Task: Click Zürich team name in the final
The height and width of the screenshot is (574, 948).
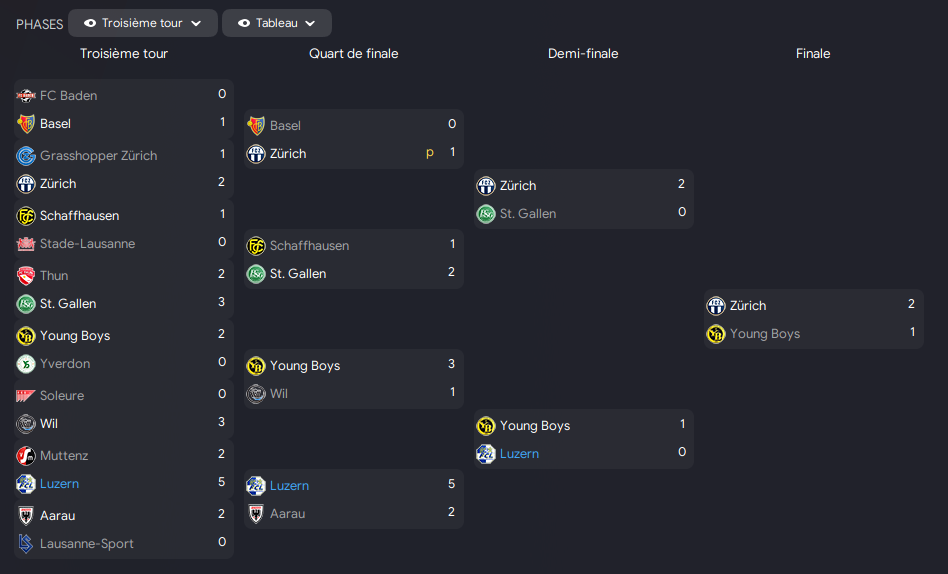Action: pos(748,306)
